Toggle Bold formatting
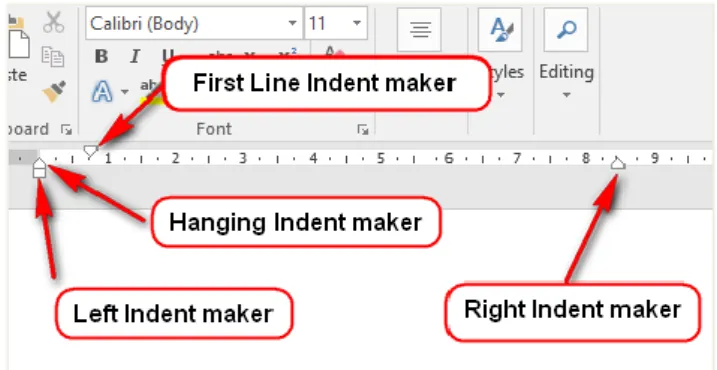This screenshot has width=717, height=370. click(x=101, y=57)
